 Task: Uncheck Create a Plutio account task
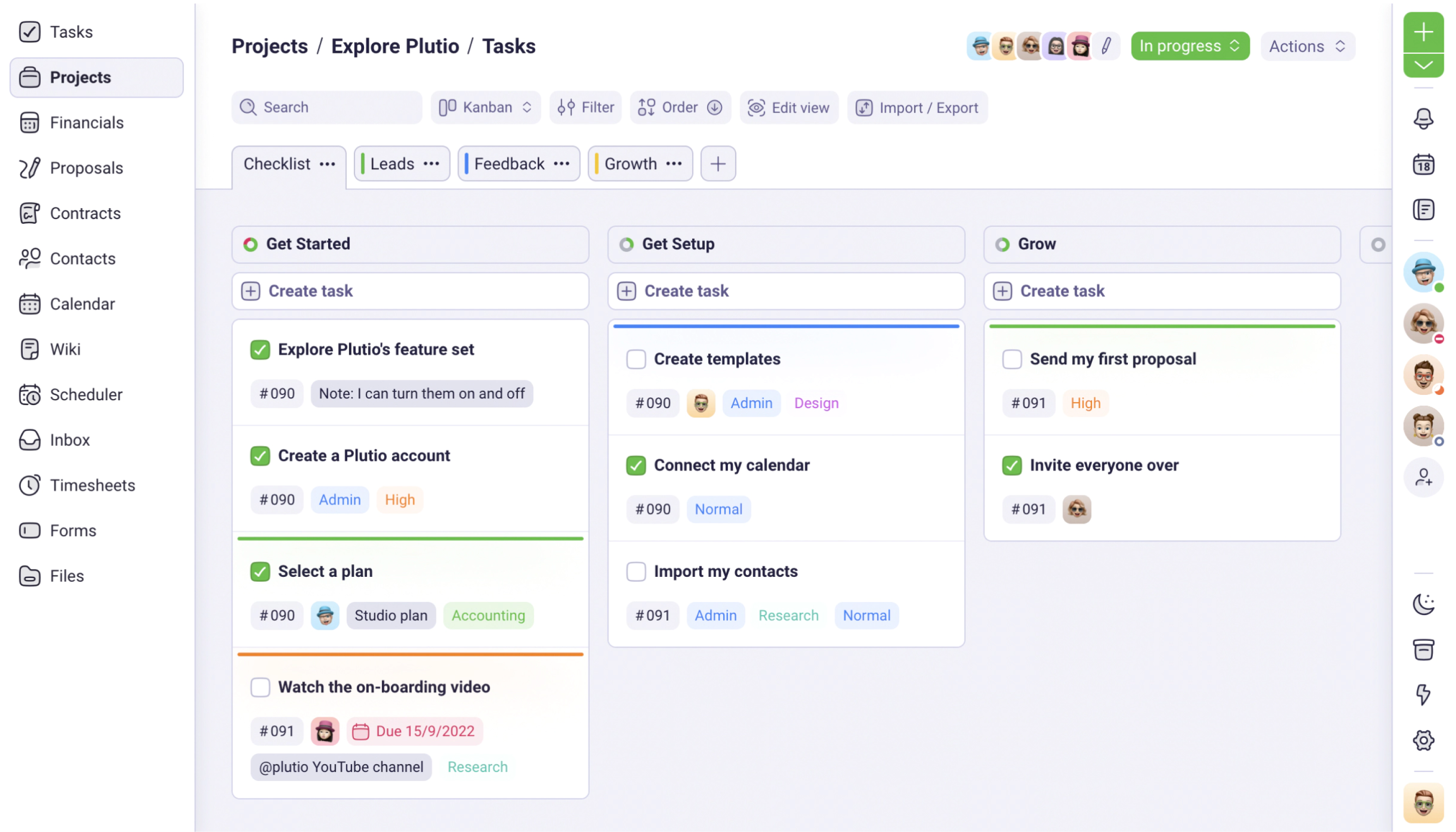[x=260, y=456]
